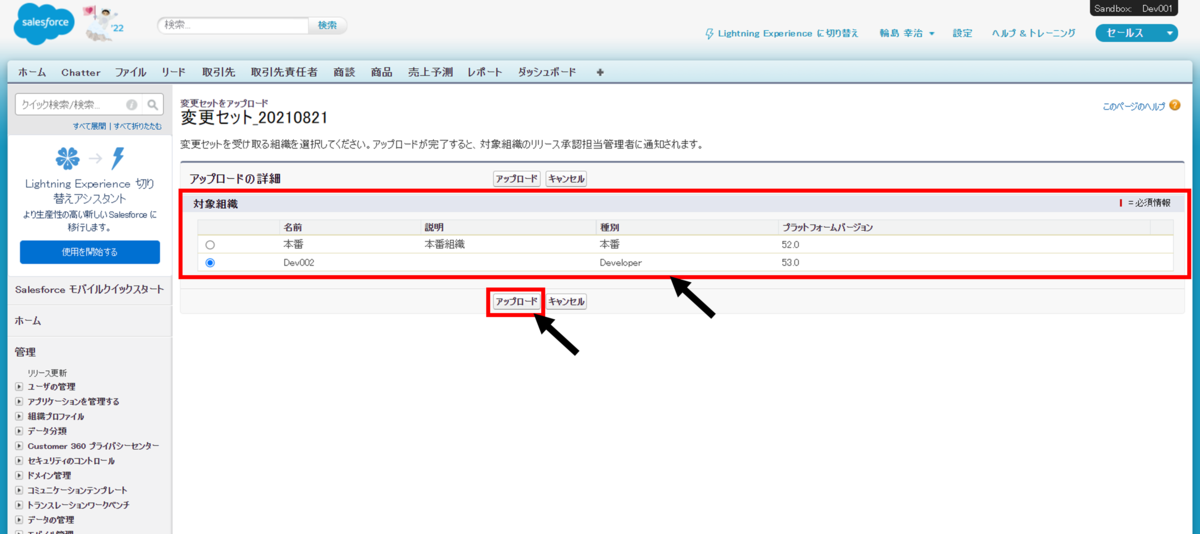Expand the ユーザの管理 tree node

19,387
